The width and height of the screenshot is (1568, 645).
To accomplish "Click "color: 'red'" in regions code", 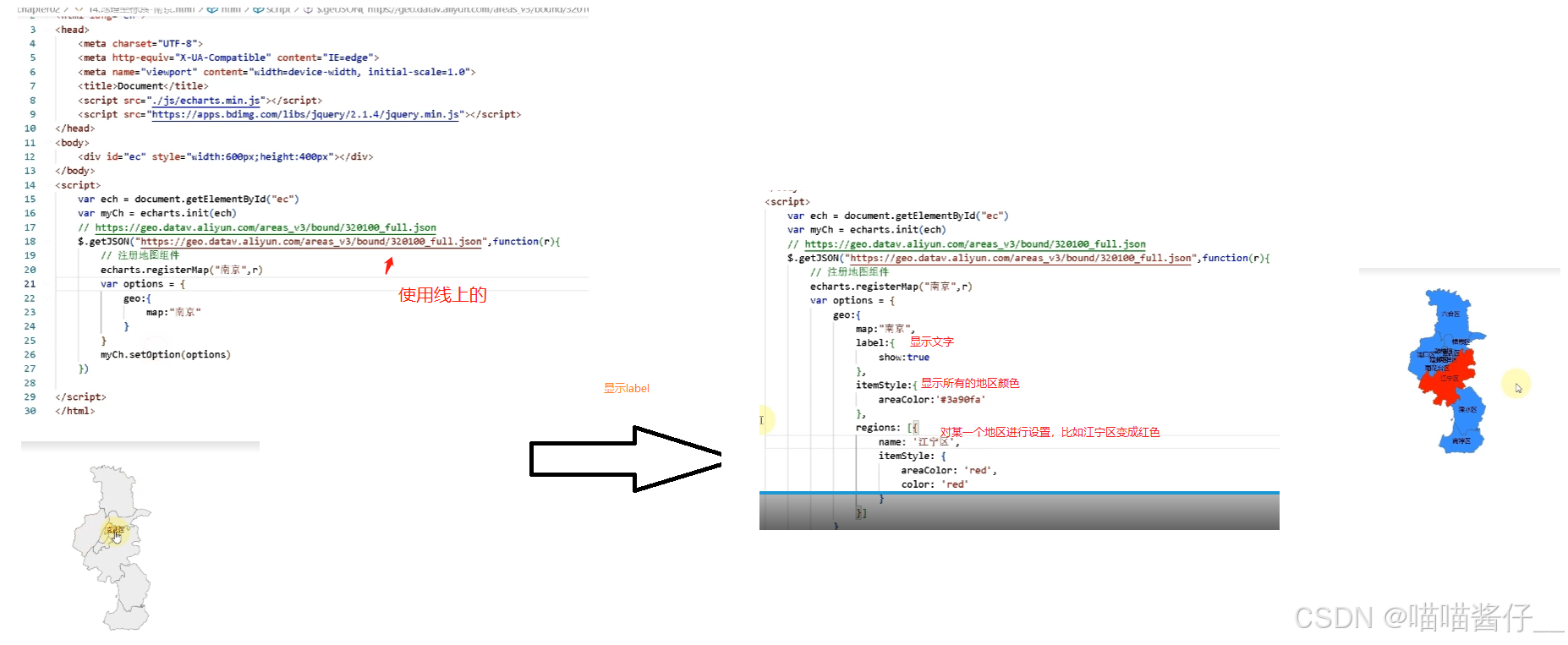I will [935, 485].
